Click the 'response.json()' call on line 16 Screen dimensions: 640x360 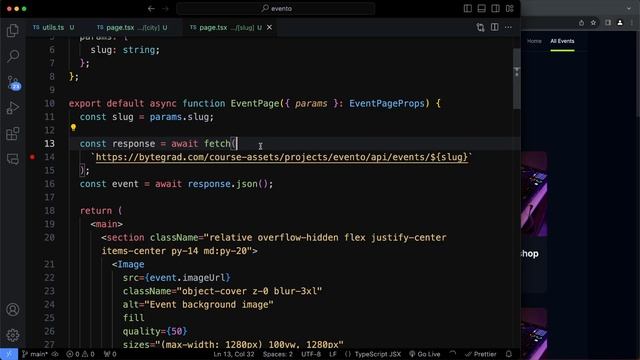(227, 184)
